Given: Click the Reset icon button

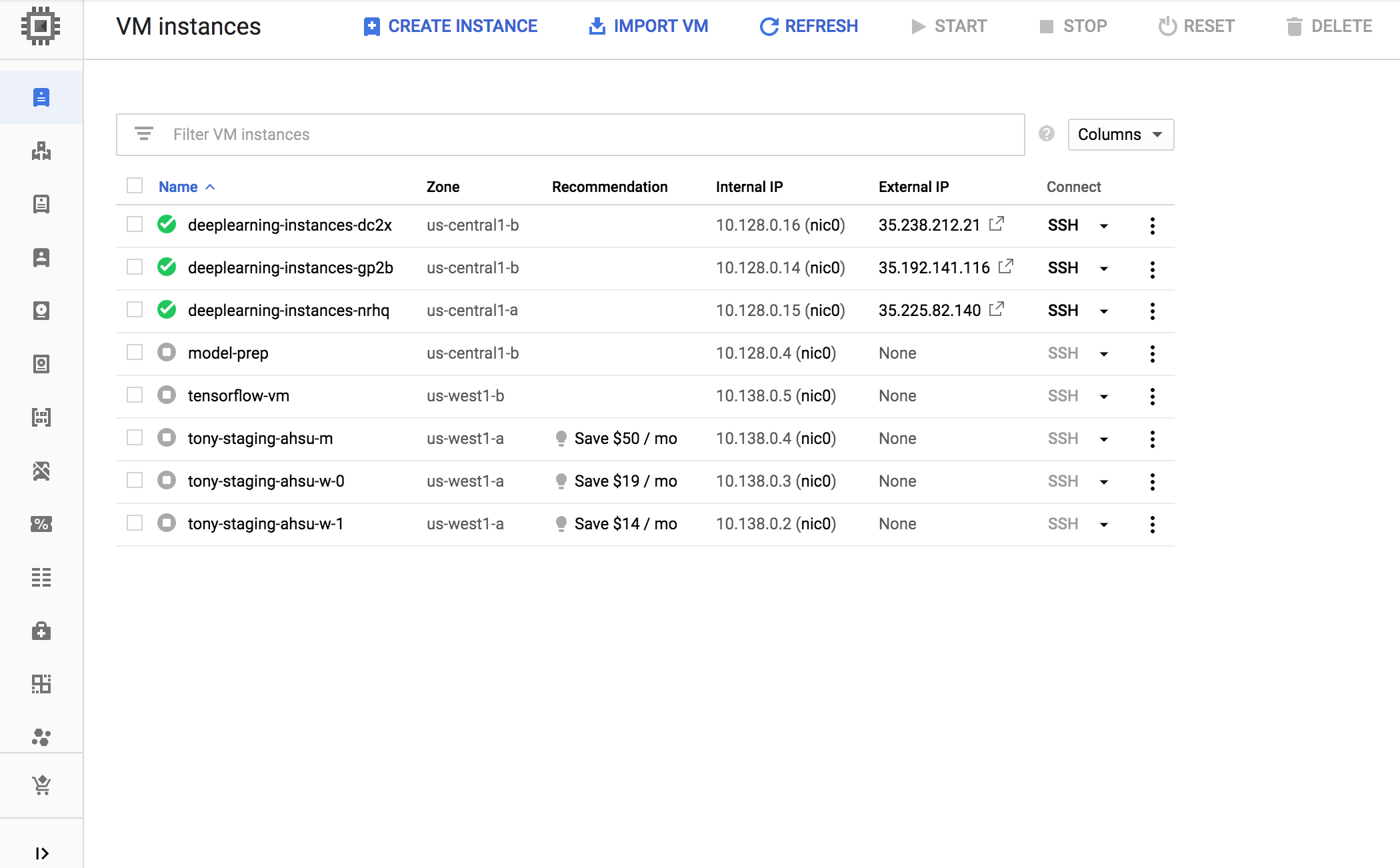Looking at the screenshot, I should click(x=1167, y=26).
